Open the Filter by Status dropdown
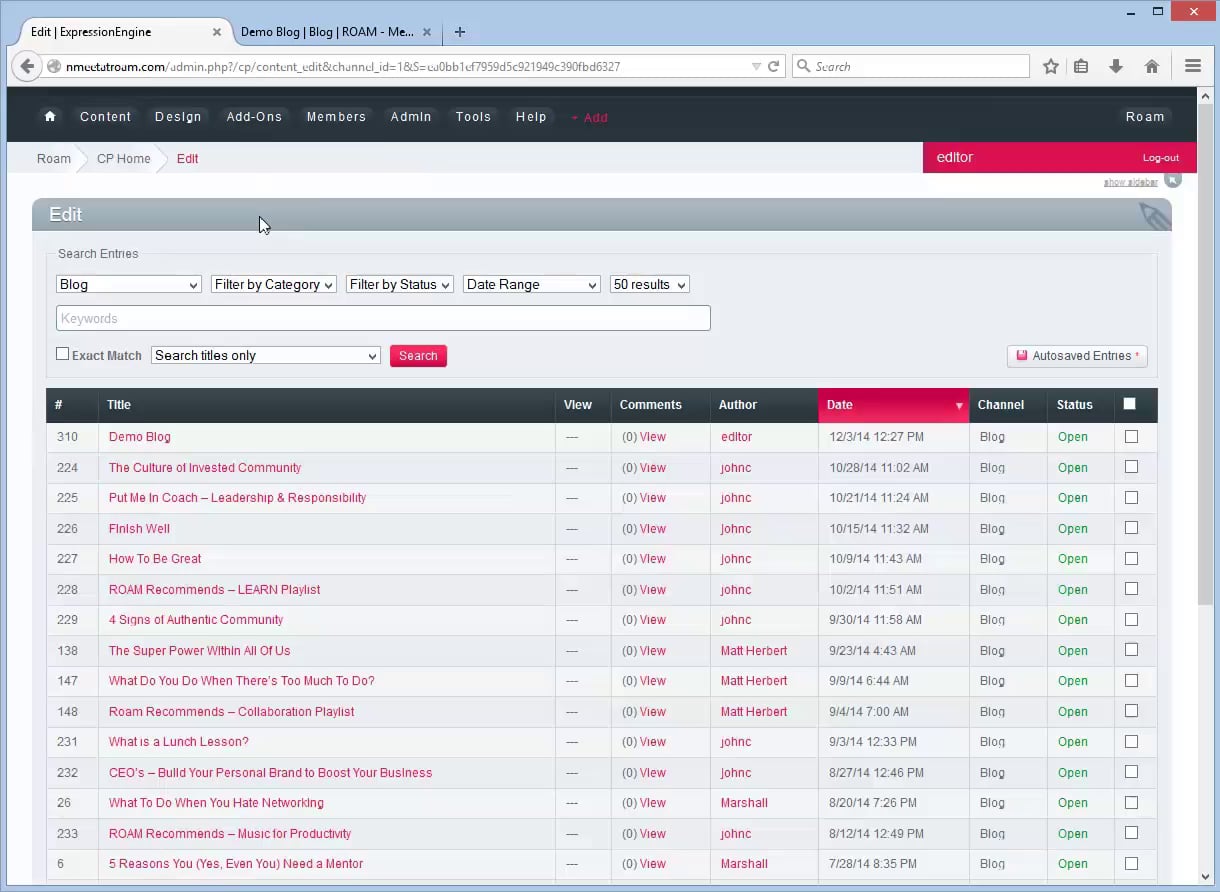The image size is (1220, 892). pyautogui.click(x=400, y=285)
